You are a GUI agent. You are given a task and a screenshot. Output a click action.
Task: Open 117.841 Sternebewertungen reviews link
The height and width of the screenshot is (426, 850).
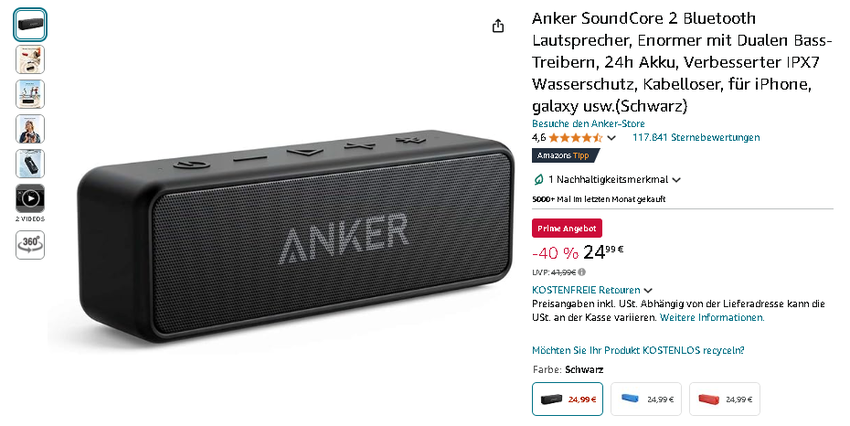pyautogui.click(x=696, y=137)
